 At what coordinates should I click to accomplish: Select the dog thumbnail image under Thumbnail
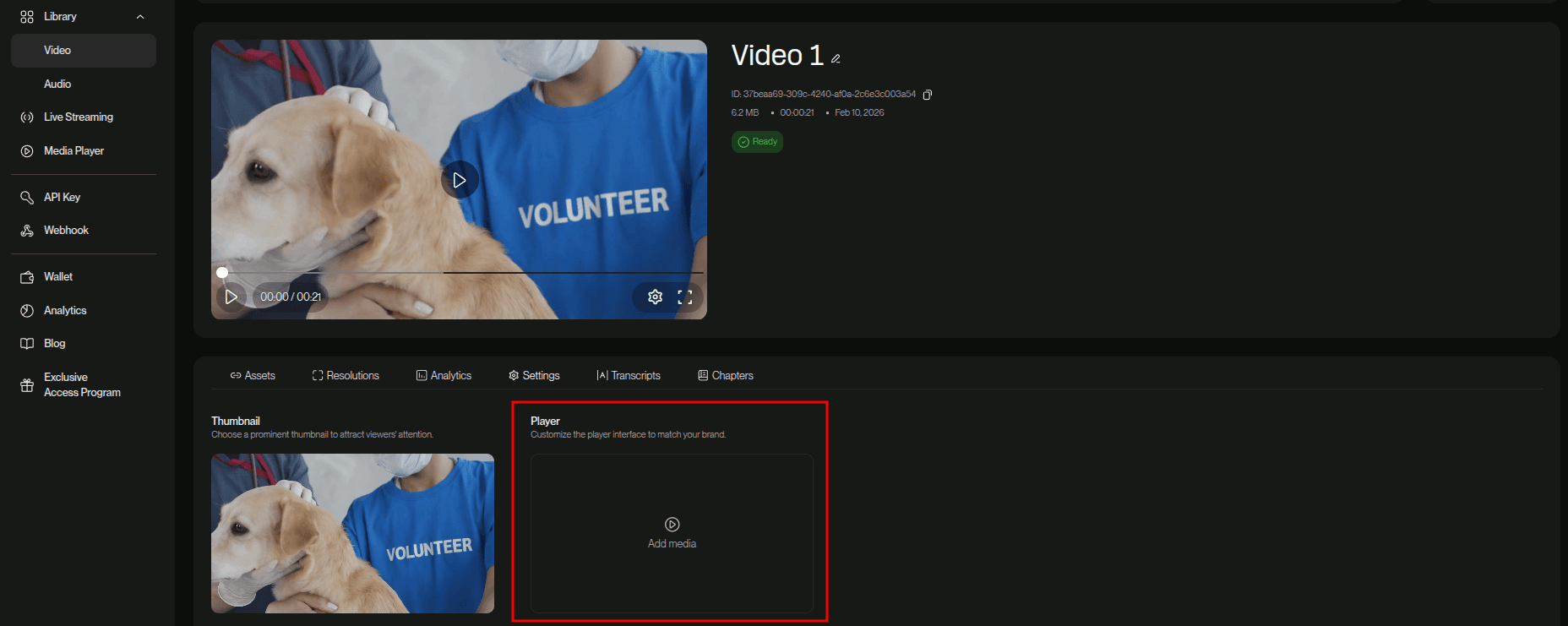click(x=352, y=533)
